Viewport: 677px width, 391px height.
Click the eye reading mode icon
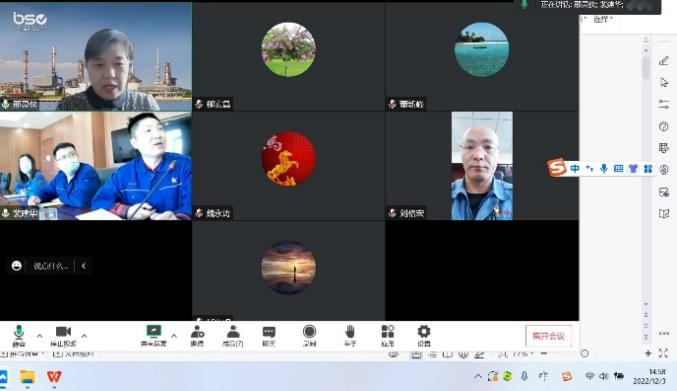pyautogui.click(x=393, y=354)
